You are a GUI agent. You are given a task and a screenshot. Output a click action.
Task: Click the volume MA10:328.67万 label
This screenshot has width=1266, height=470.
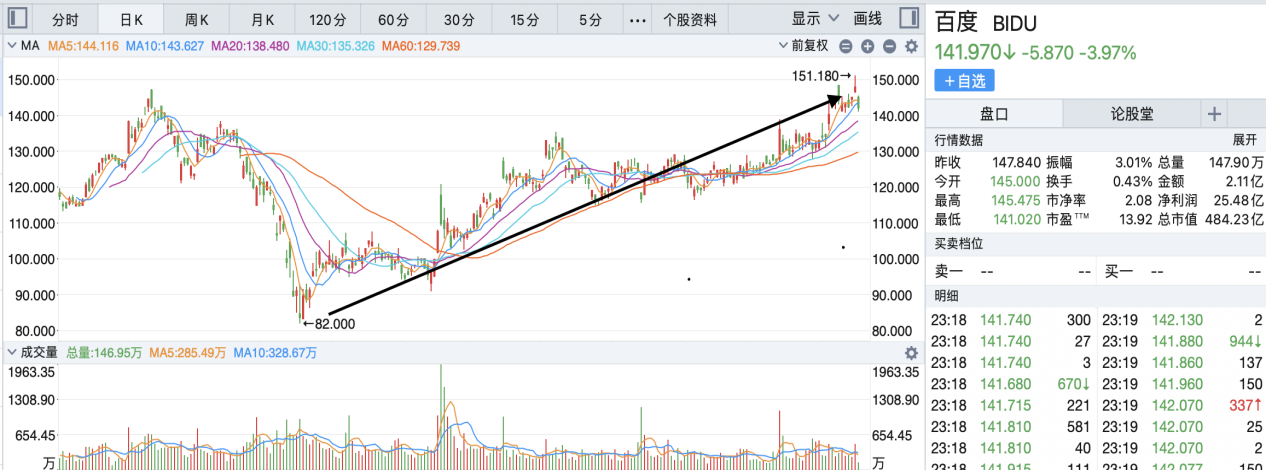point(275,353)
